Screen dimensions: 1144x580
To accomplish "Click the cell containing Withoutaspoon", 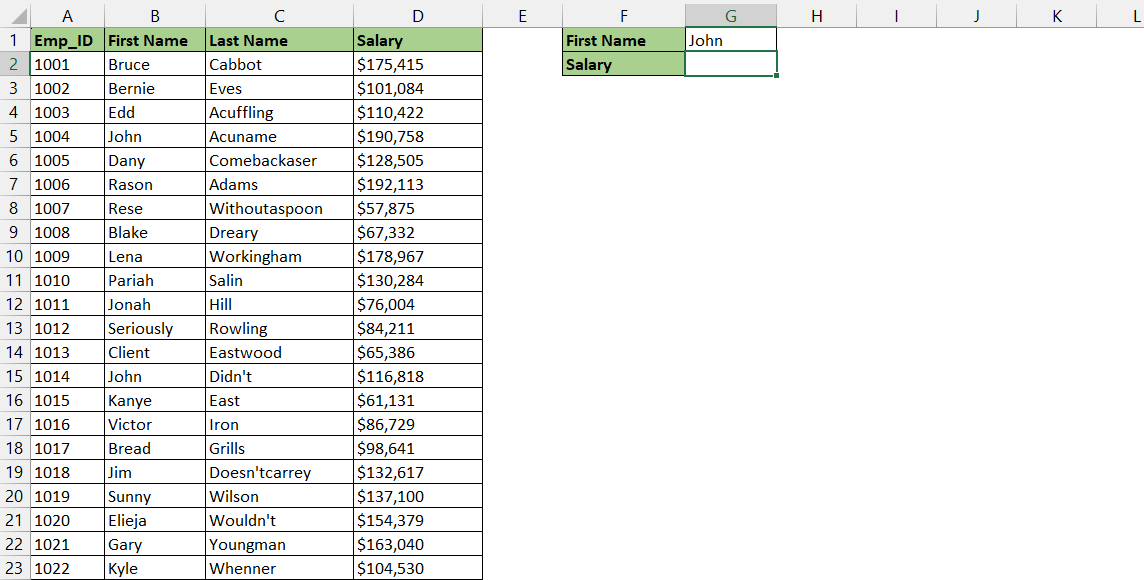I will tap(279, 209).
